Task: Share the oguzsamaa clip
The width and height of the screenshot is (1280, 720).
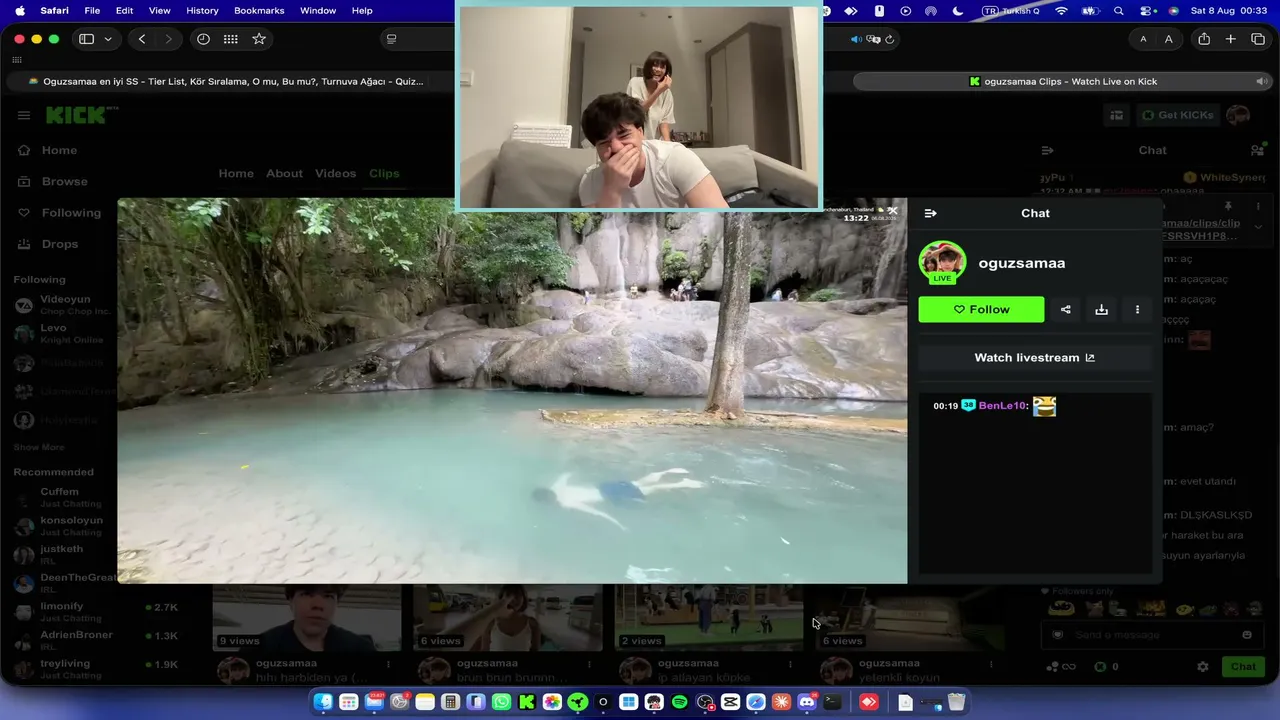Action: [1066, 310]
